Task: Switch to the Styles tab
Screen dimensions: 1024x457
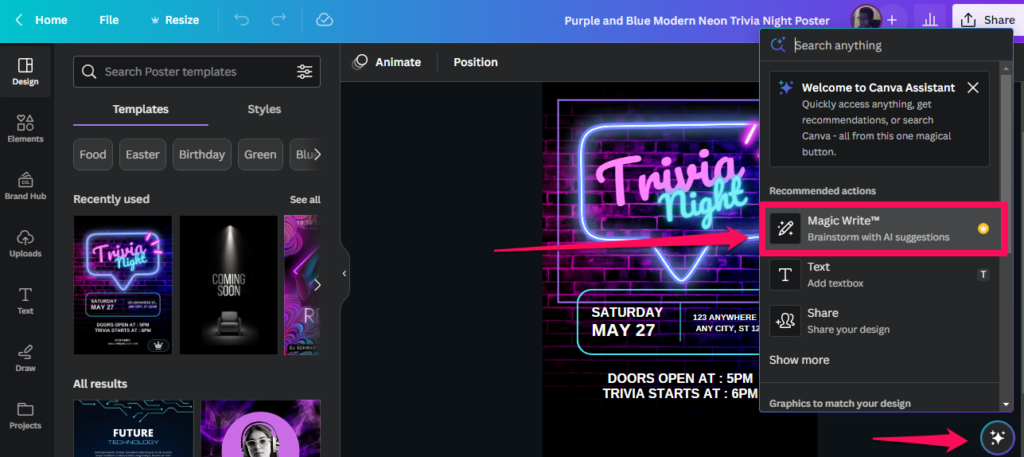Action: tap(264, 109)
